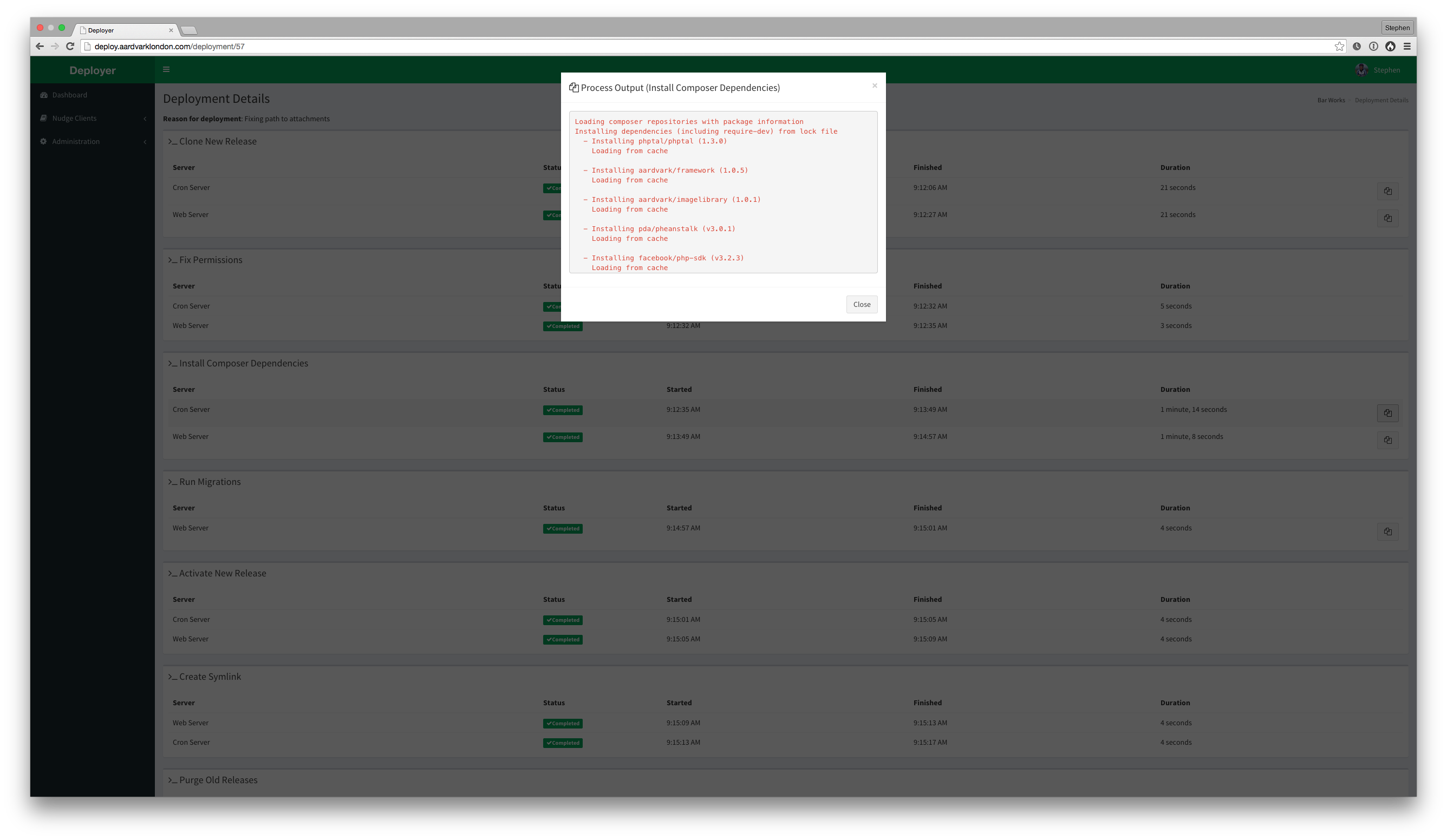This screenshot has width=1447, height=840.
Task: Click the Install Composer Dependencies section heading
Action: 244,364
